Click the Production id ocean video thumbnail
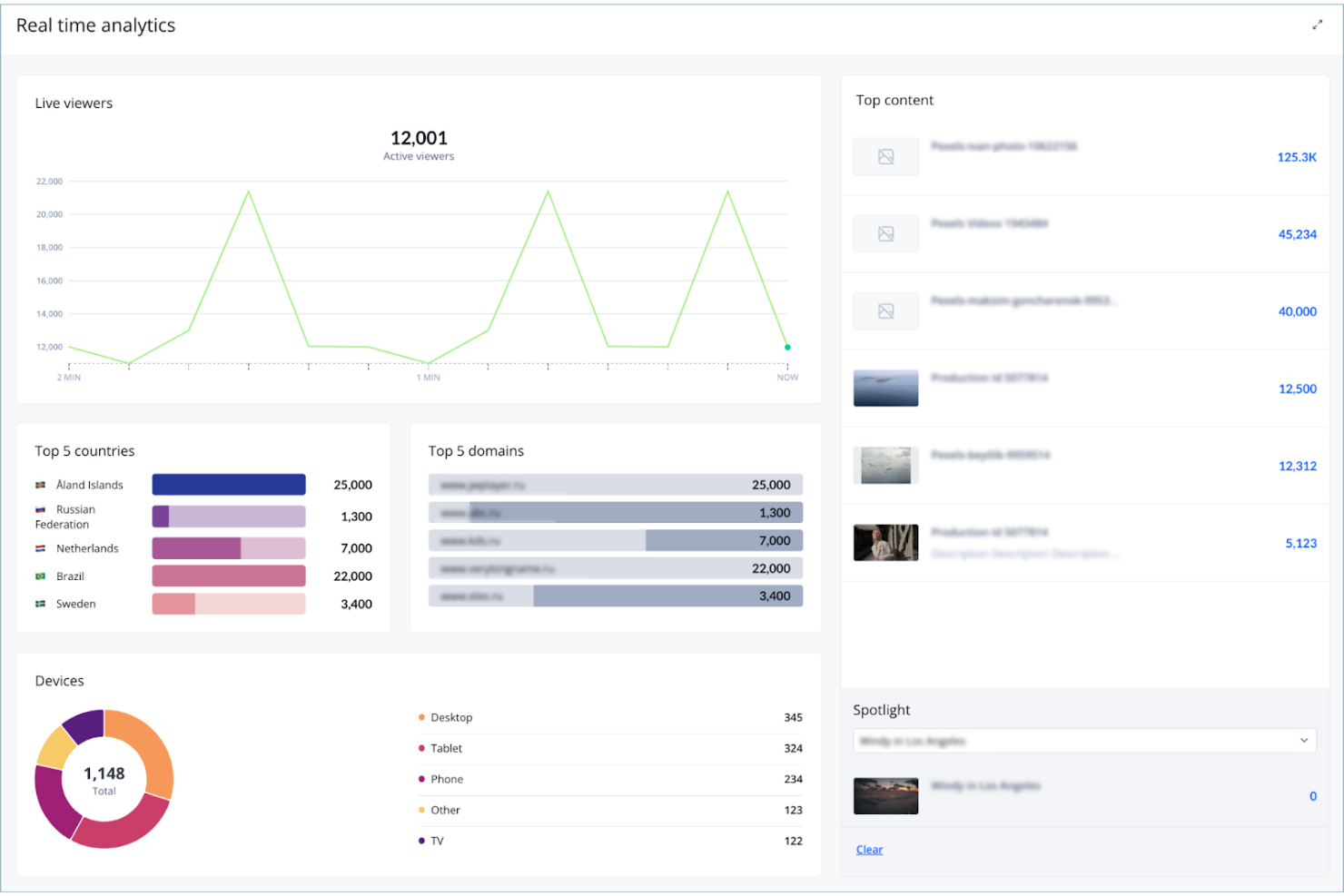The height and width of the screenshot is (896, 1344). (885, 388)
